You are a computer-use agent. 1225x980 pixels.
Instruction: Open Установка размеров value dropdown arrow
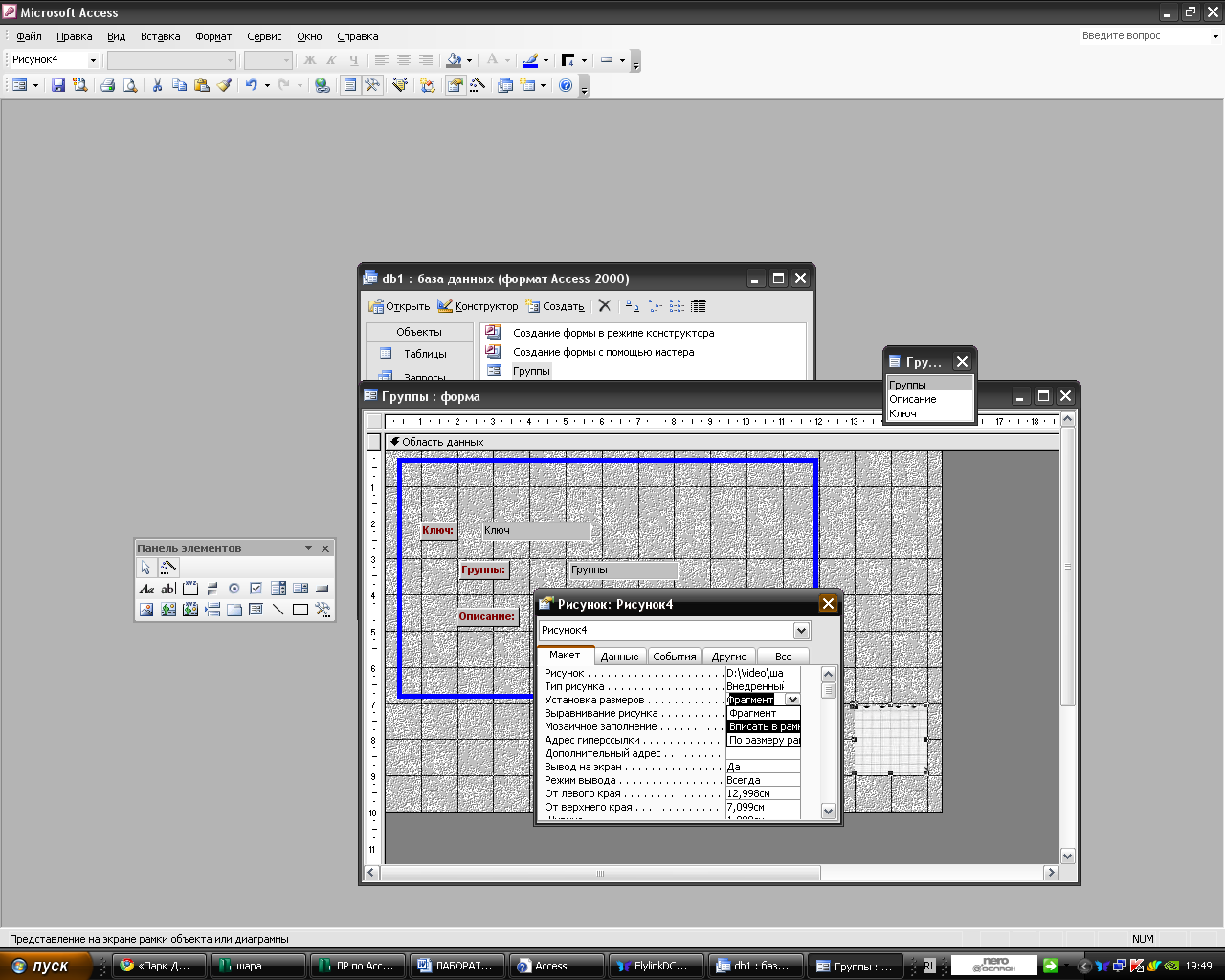click(x=792, y=700)
